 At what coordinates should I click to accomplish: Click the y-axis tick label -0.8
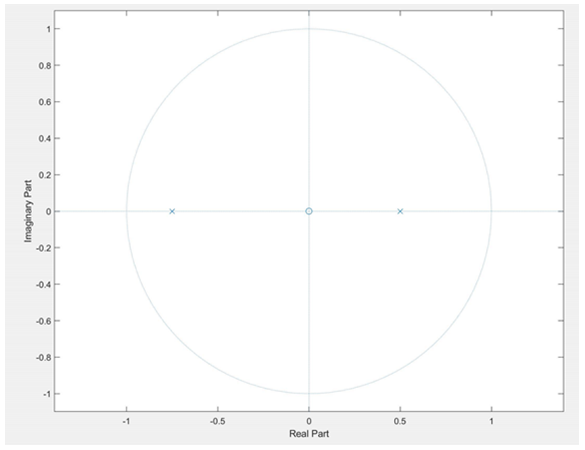tap(43, 357)
